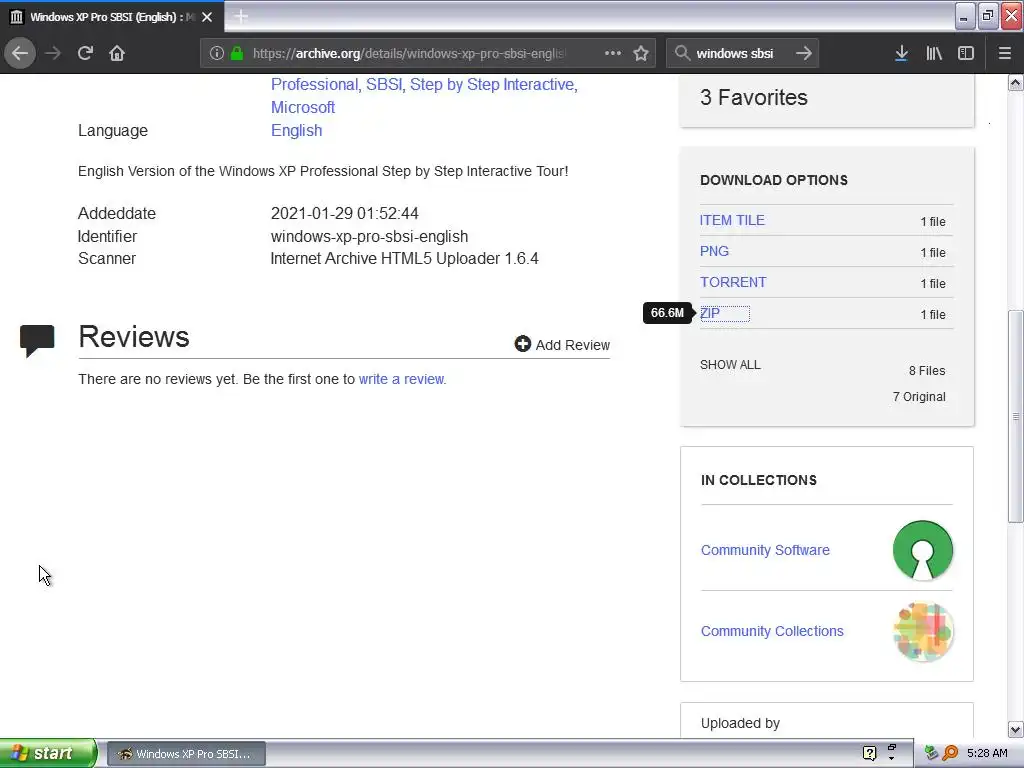This screenshot has width=1024, height=768.
Task: Click the network tray icon
Action: pyautogui.click(x=931, y=753)
